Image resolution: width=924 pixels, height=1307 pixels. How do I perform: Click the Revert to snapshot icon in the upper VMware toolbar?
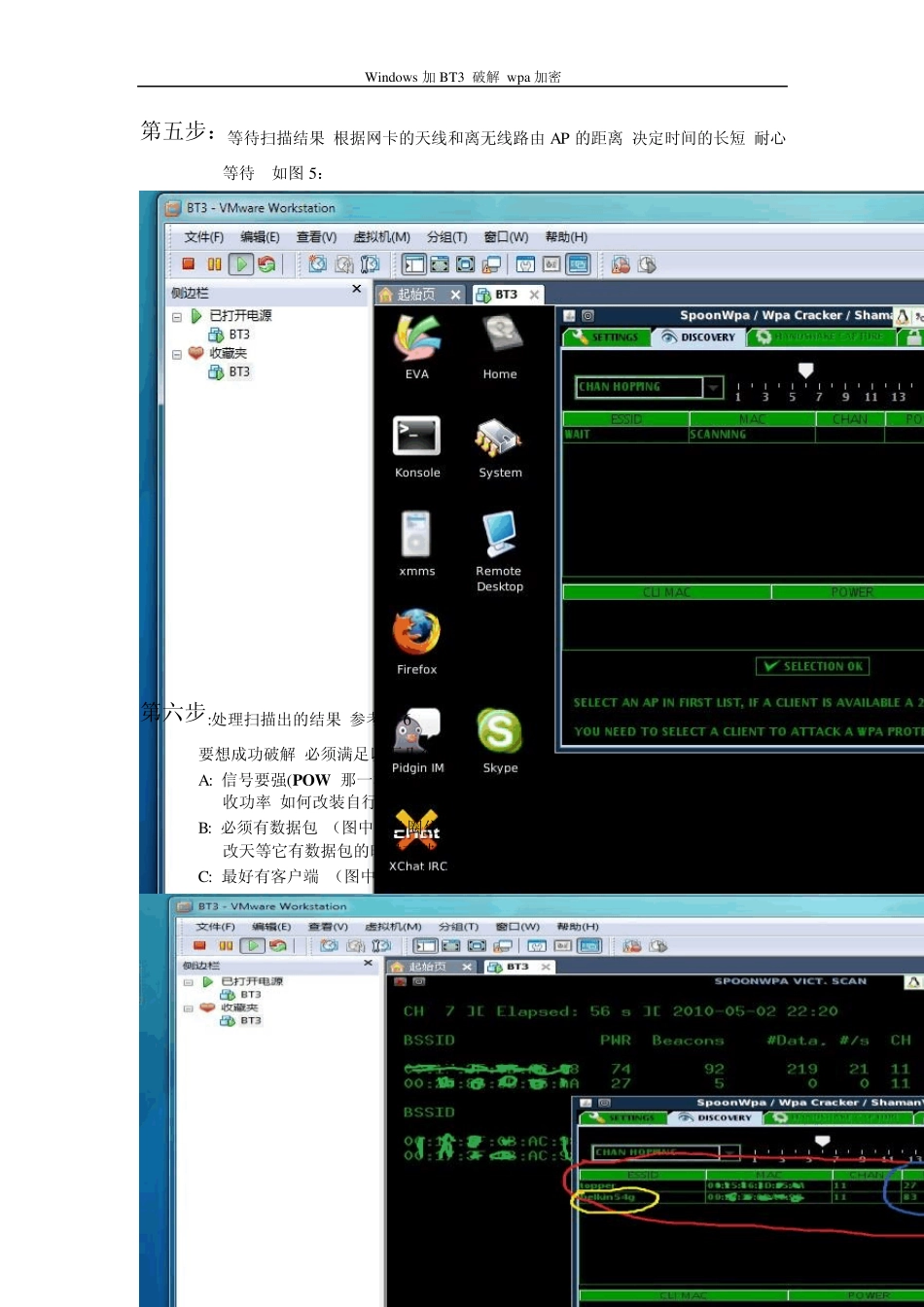coord(344,264)
